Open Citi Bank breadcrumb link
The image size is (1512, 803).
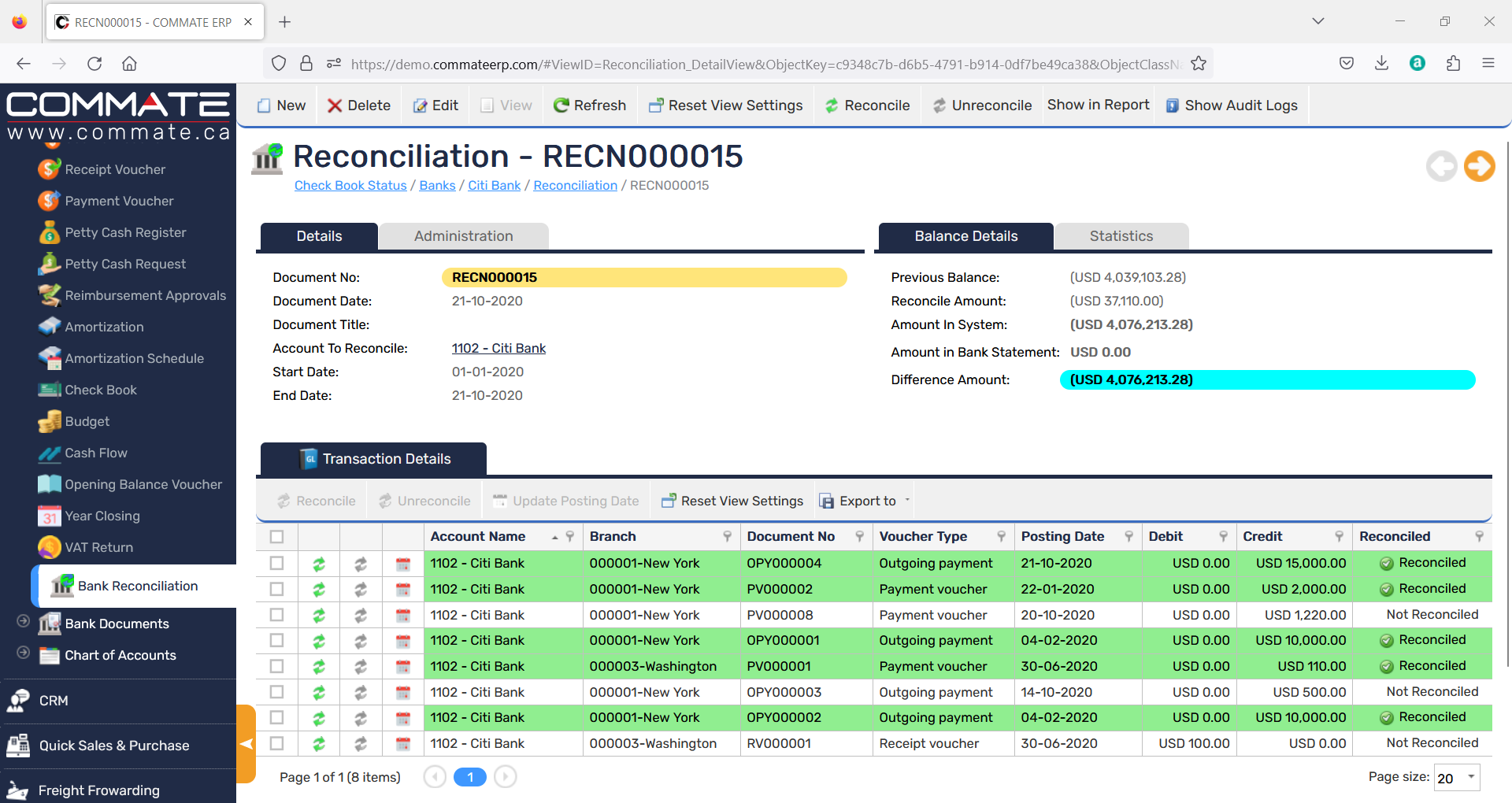coord(494,185)
